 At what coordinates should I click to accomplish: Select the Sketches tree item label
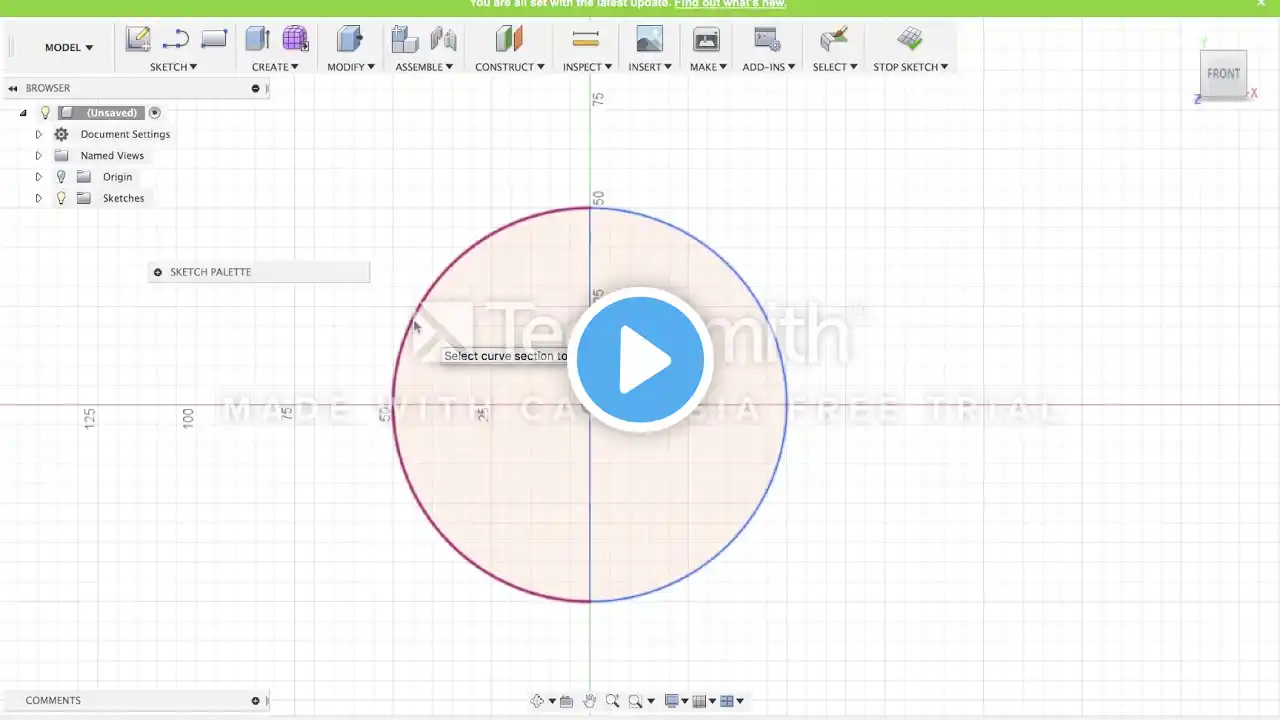(123, 198)
